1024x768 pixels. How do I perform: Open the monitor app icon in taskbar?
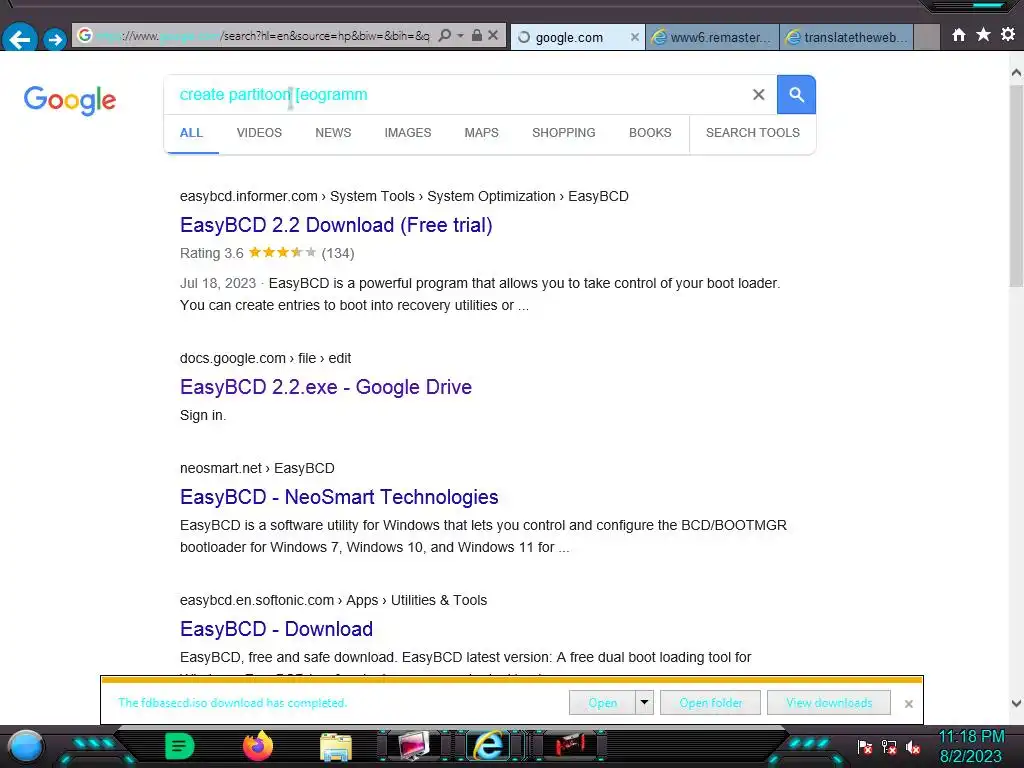pyautogui.click(x=413, y=746)
